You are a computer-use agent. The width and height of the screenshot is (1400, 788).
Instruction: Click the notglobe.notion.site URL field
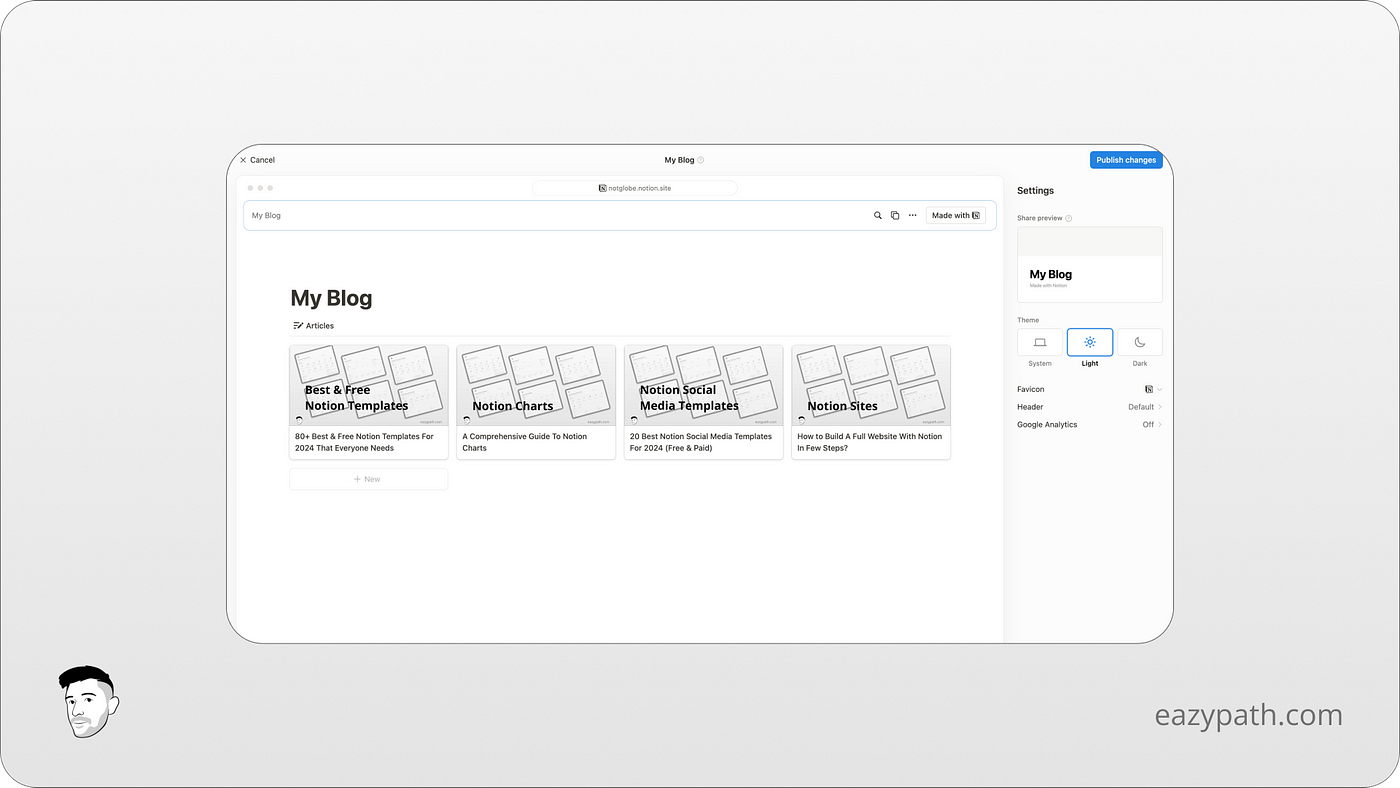[x=635, y=188]
